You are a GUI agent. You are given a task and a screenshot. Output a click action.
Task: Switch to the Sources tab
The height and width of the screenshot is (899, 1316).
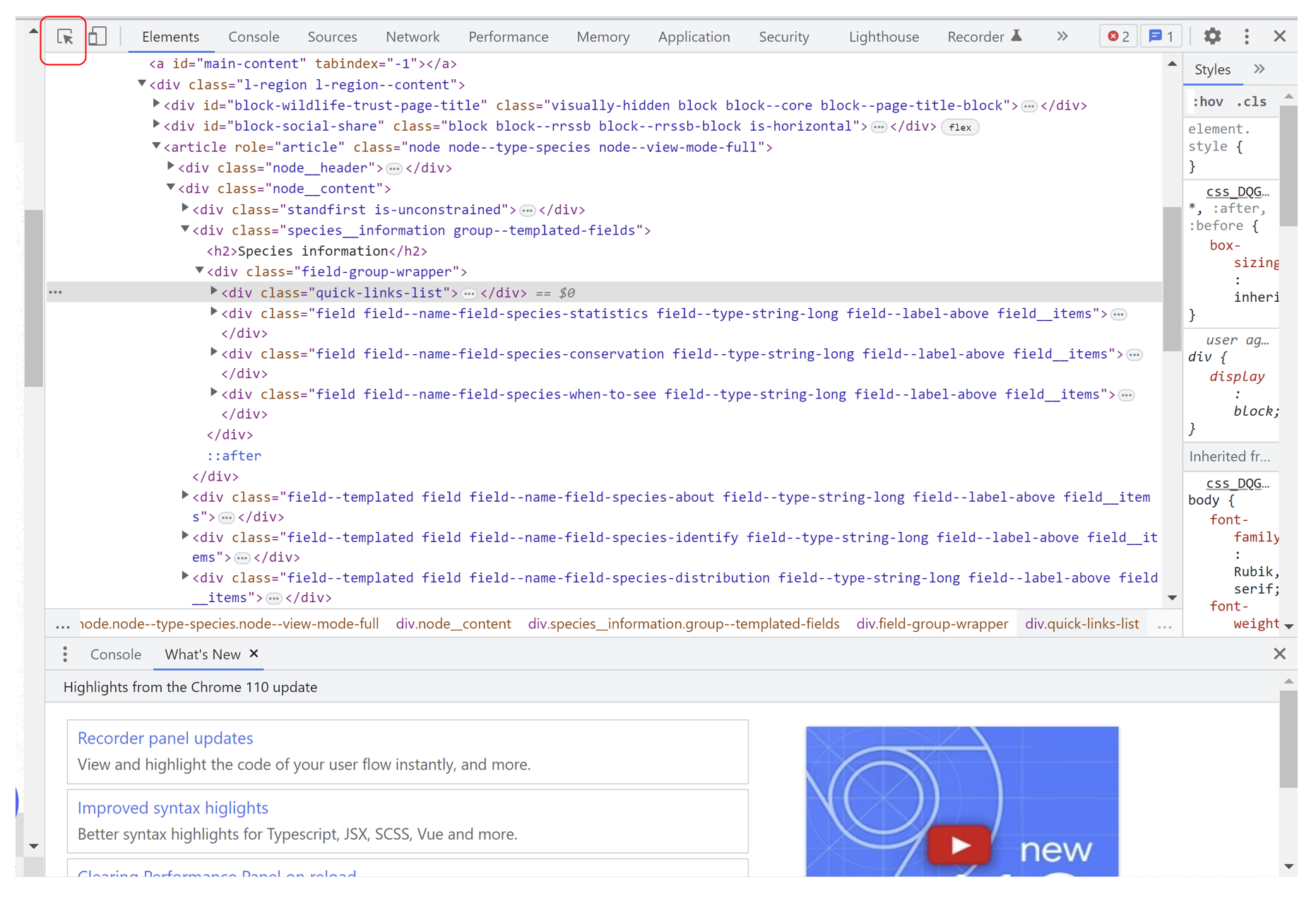(332, 37)
